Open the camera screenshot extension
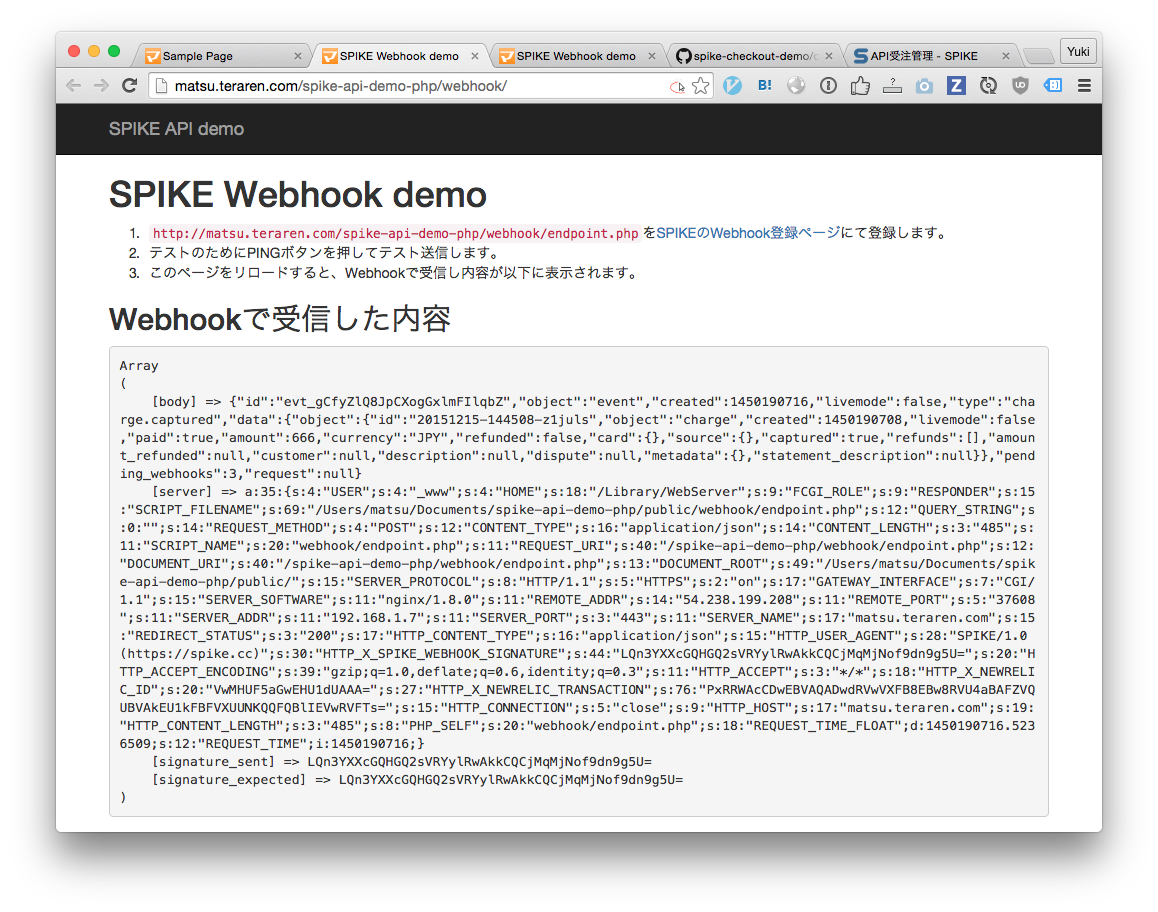 (923, 86)
